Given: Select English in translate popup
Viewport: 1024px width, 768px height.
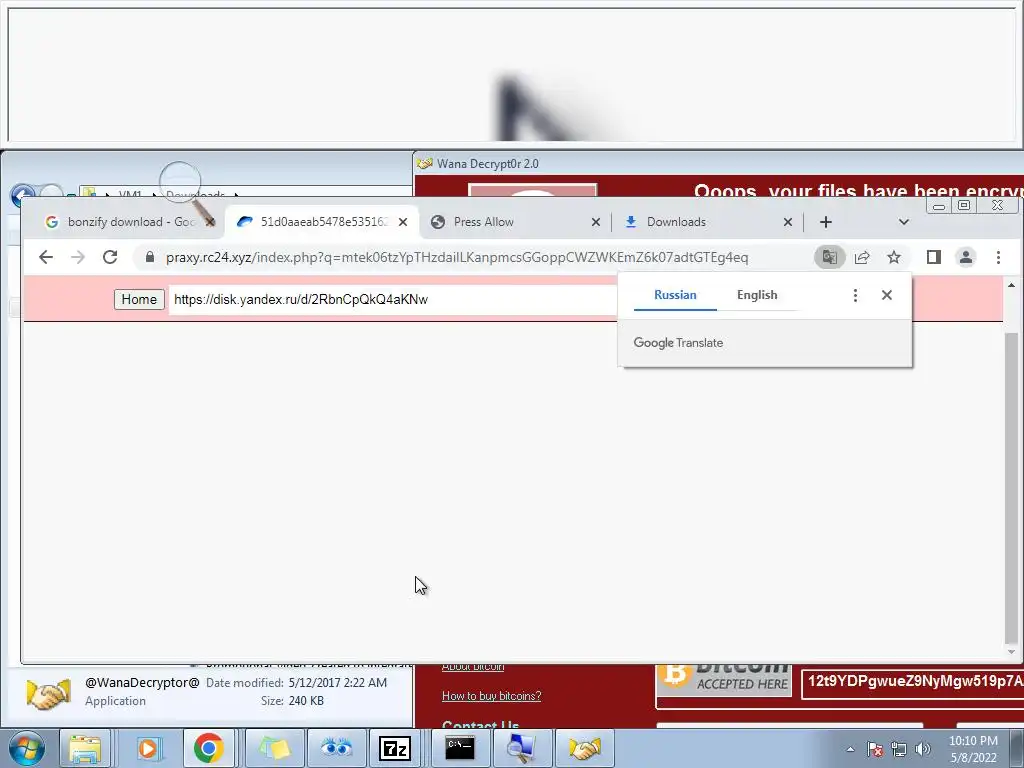Looking at the screenshot, I should tap(757, 295).
